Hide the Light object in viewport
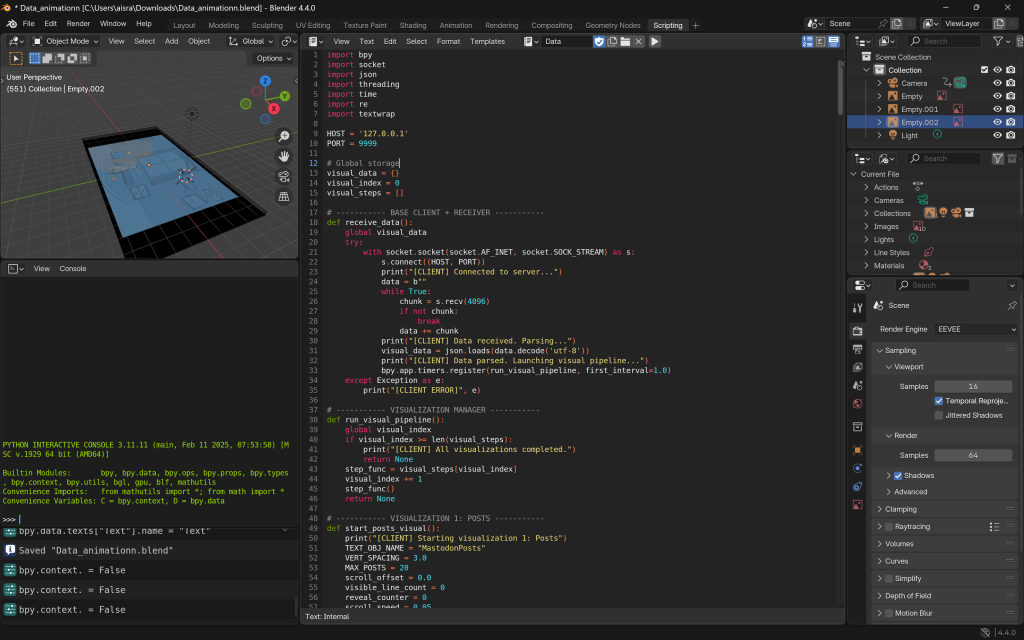Screen dimensions: 1024x640 click(x=997, y=135)
